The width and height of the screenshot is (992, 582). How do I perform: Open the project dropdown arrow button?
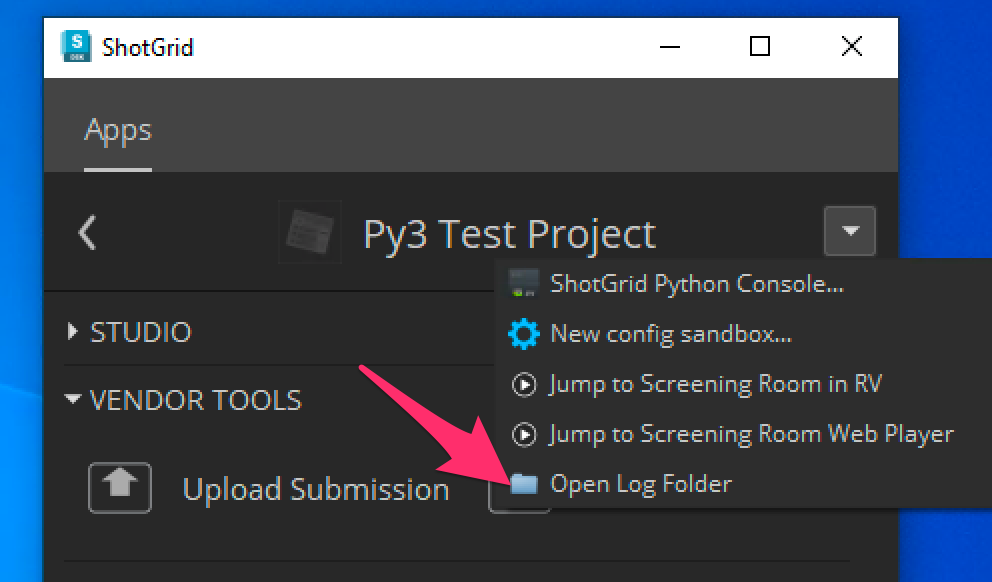(850, 231)
